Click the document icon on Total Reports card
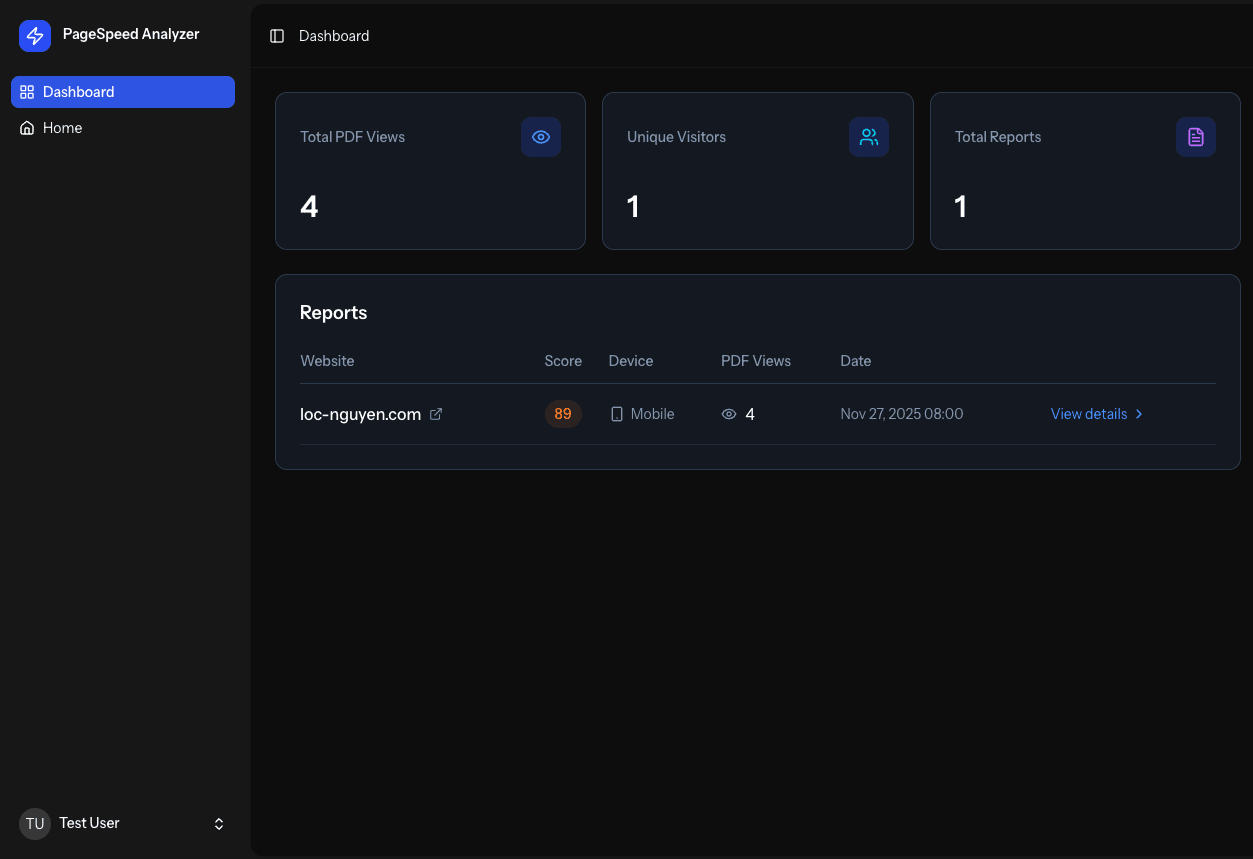Image resolution: width=1253 pixels, height=859 pixels. click(x=1195, y=137)
